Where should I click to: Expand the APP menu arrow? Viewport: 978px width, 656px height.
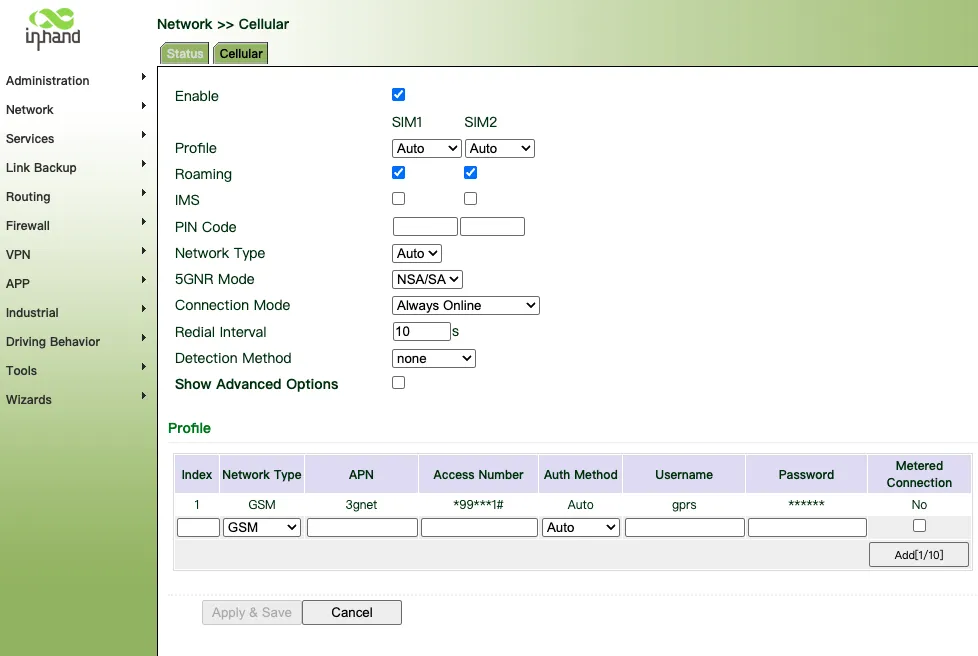[x=143, y=279]
